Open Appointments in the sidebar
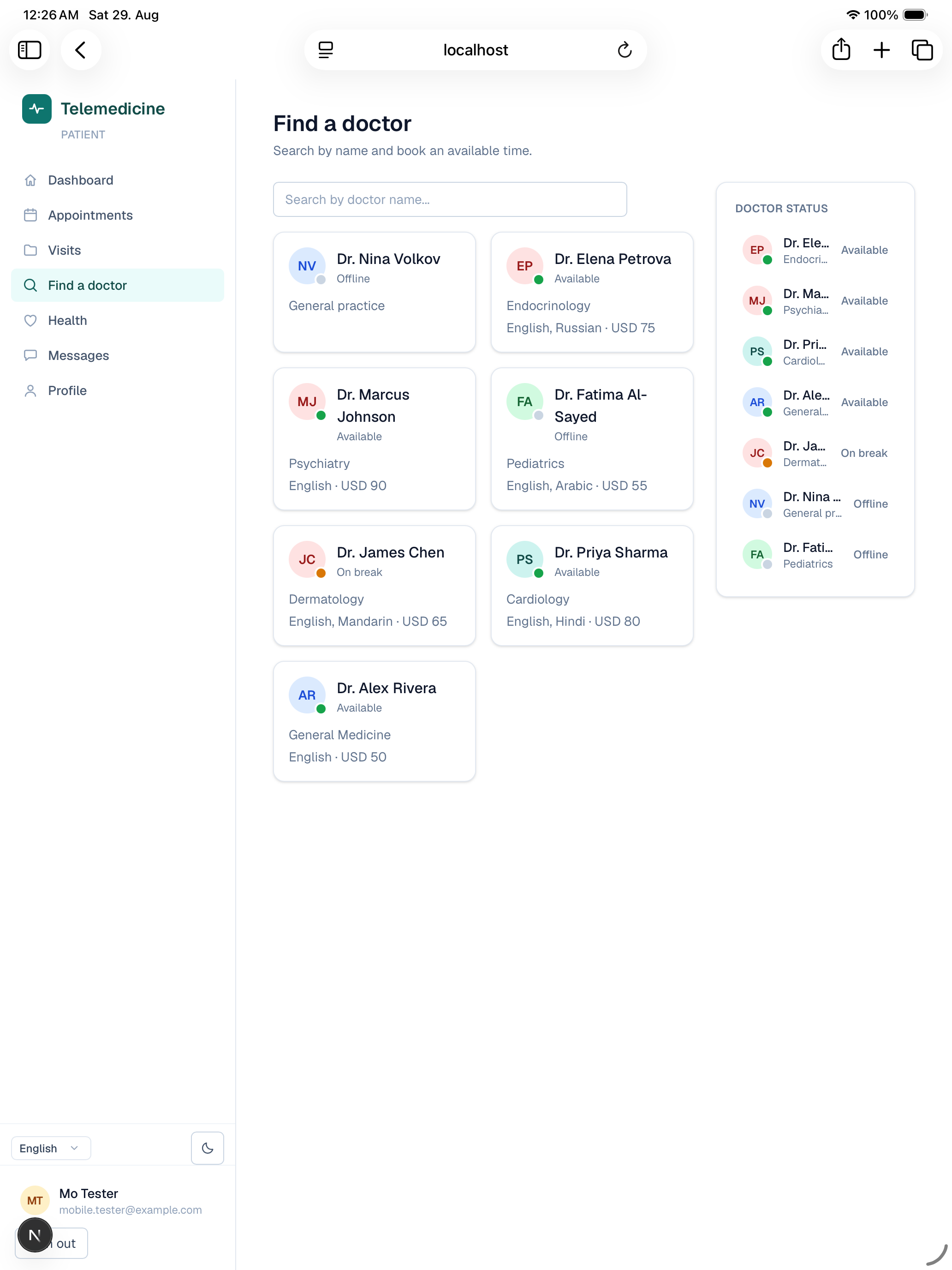 (x=118, y=216)
